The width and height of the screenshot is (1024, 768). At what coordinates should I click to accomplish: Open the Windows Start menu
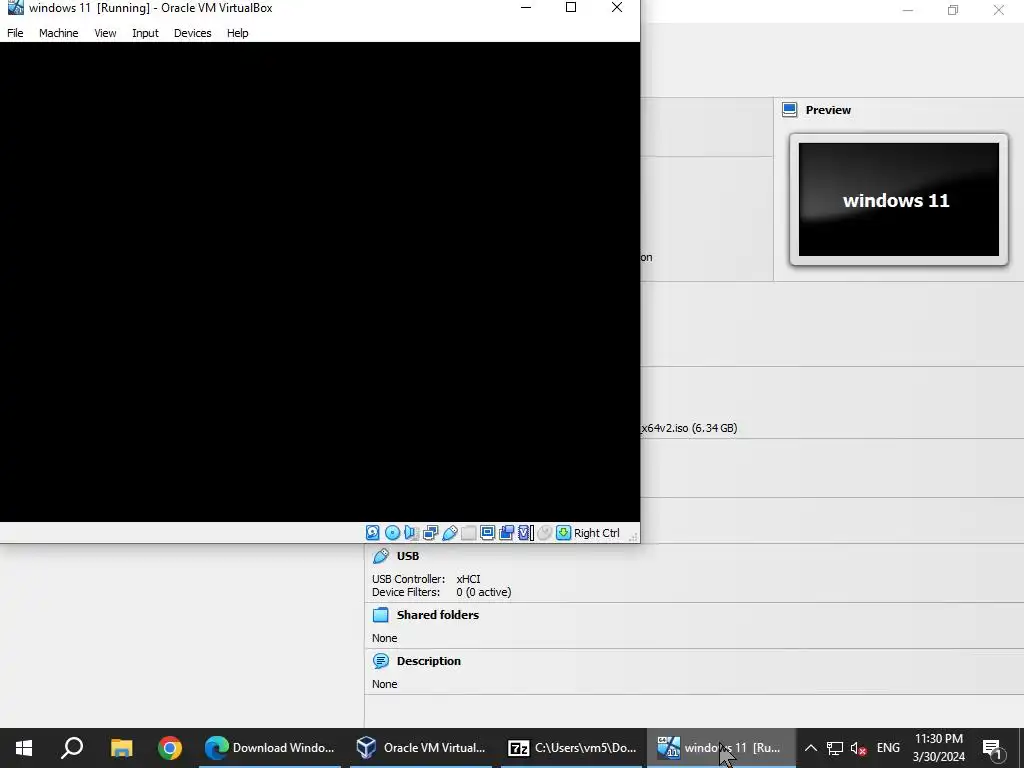[x=24, y=748]
